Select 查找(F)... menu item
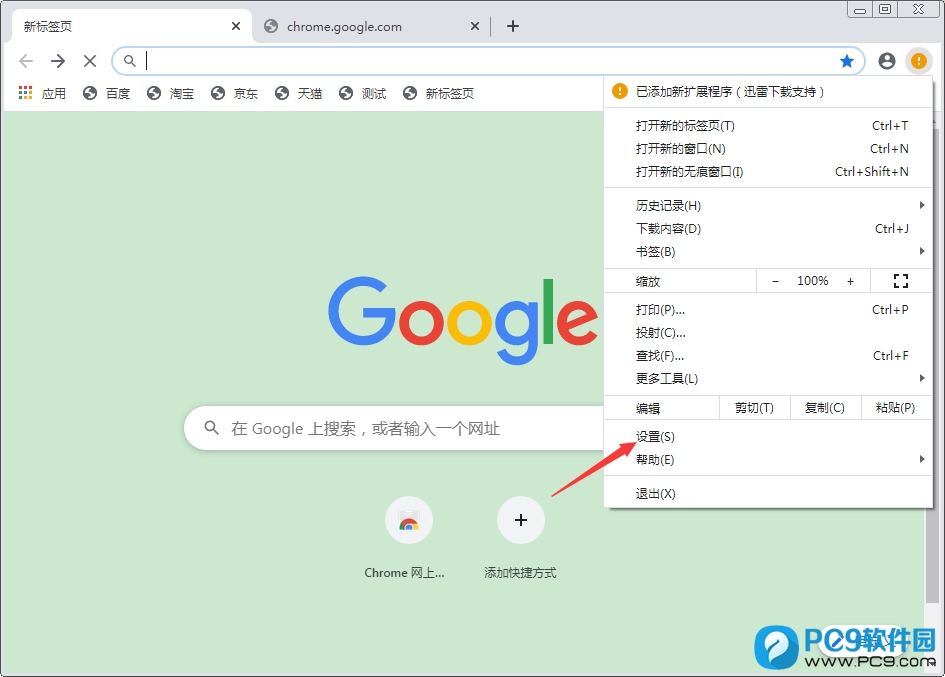 (x=768, y=356)
